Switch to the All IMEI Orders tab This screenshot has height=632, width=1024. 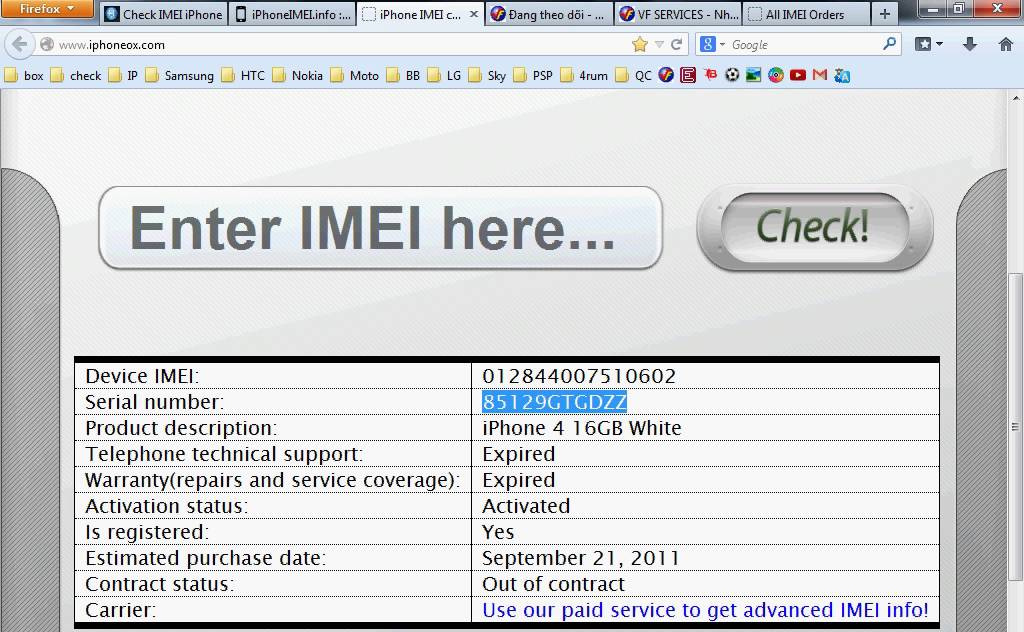[806, 14]
